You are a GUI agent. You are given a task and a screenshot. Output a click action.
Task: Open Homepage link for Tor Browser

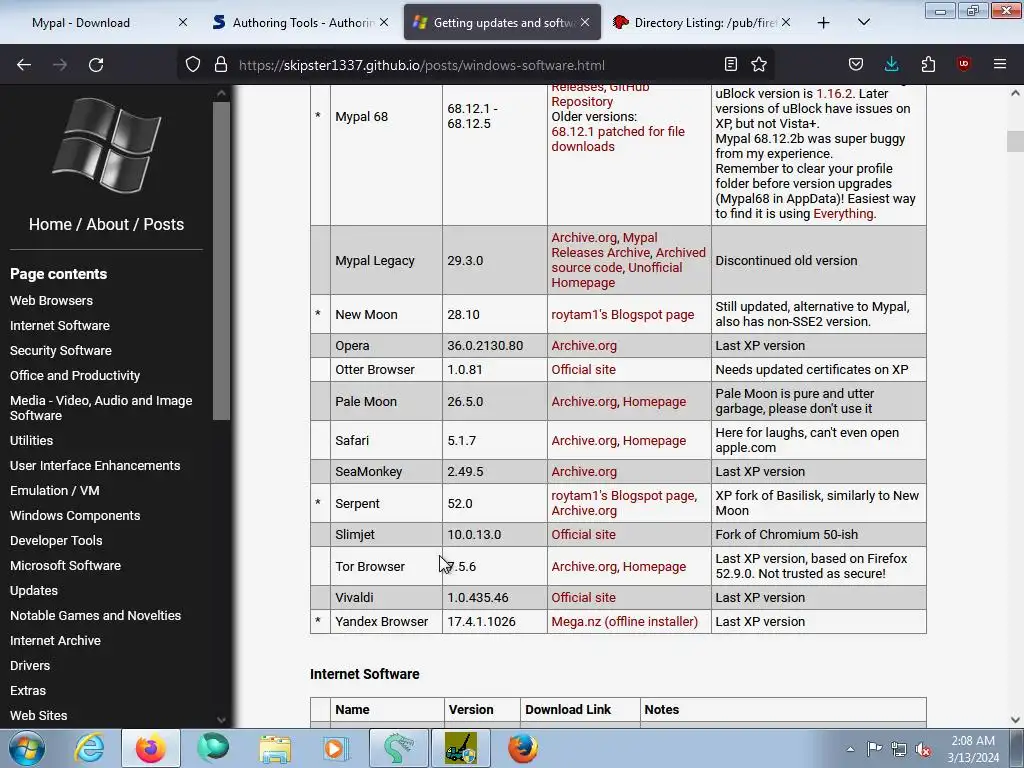click(x=654, y=567)
